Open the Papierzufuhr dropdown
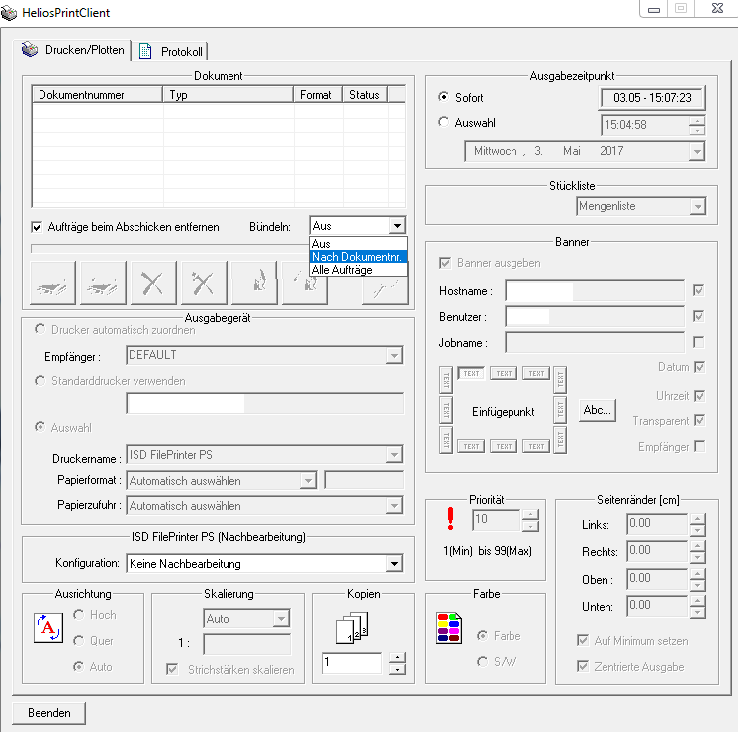This screenshot has width=738, height=732. 394,506
